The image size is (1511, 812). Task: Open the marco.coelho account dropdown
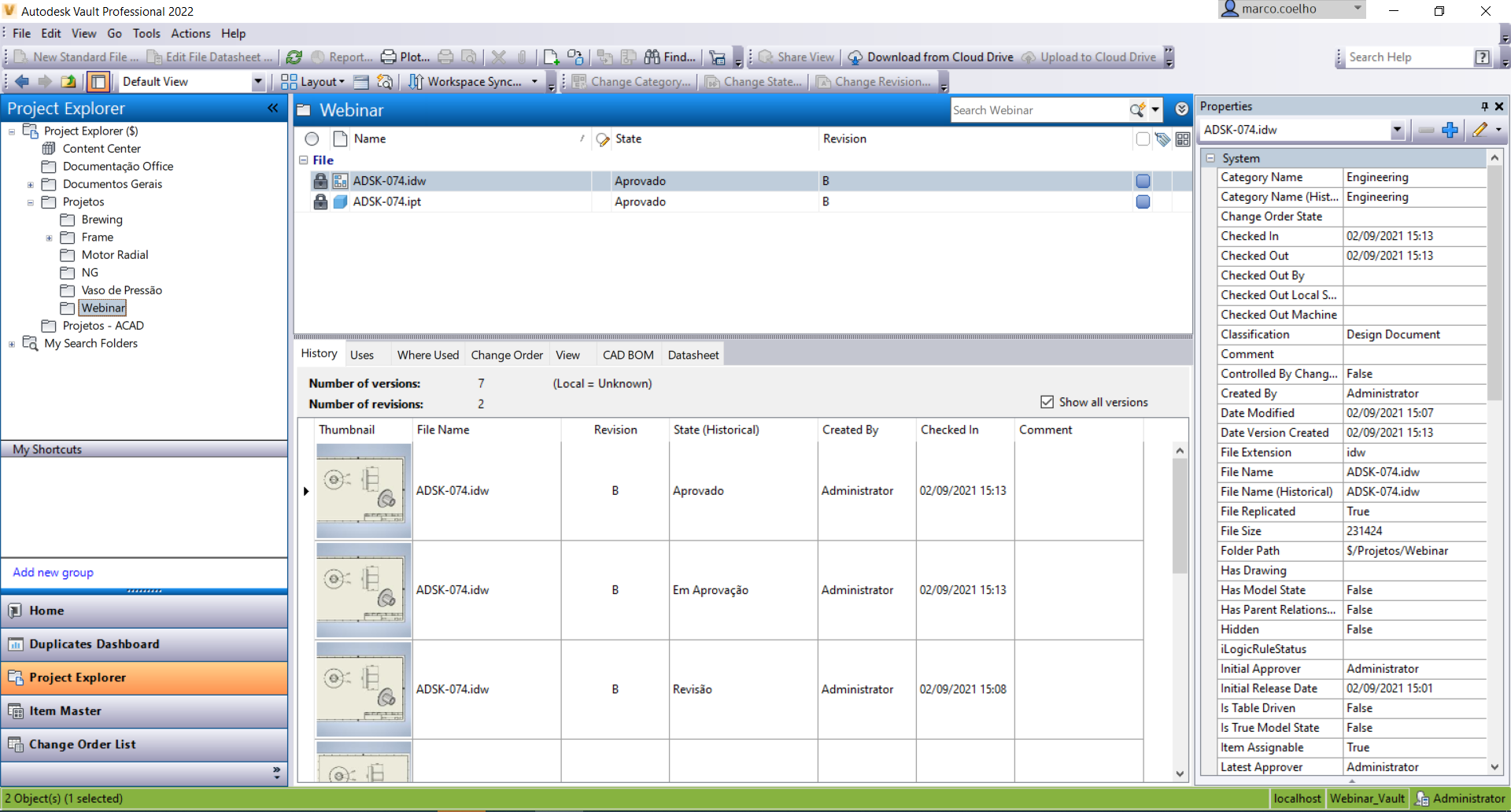point(1358,9)
